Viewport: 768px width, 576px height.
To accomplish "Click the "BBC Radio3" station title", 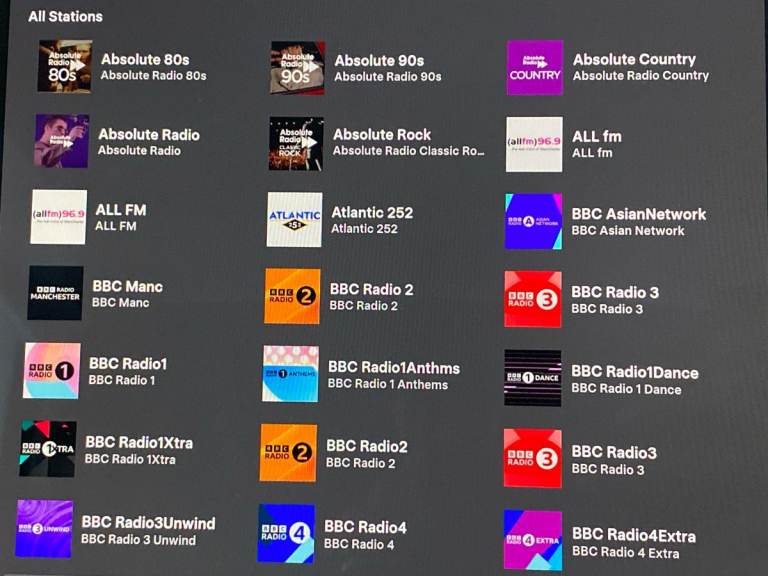I will click(x=614, y=453).
